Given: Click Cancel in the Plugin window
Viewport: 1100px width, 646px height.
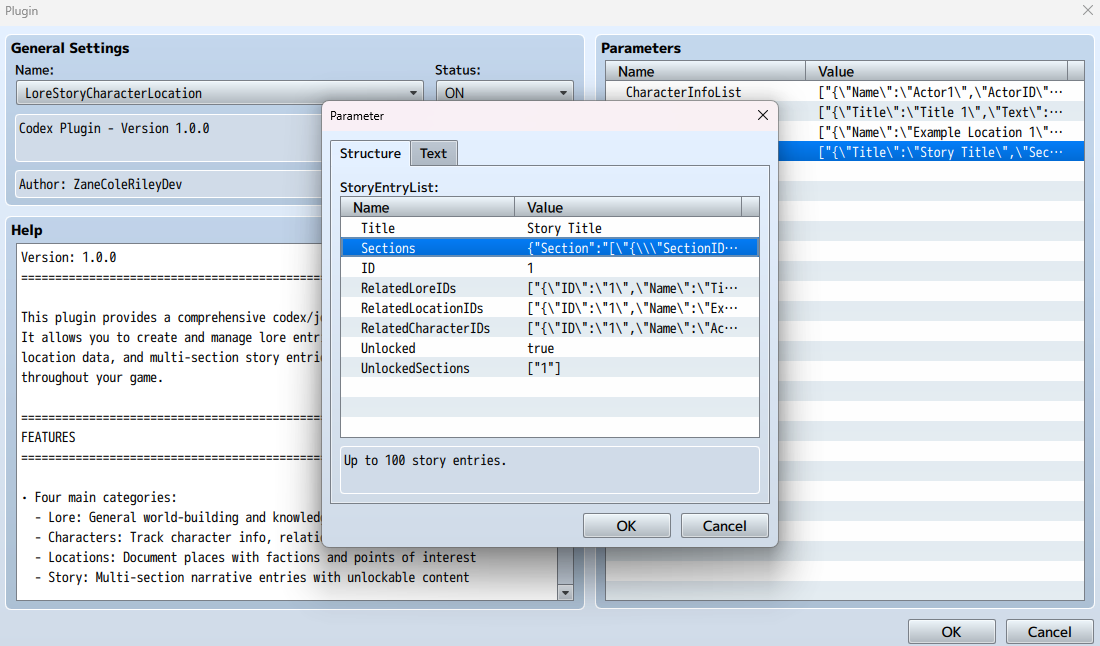Looking at the screenshot, I should pyautogui.click(x=1049, y=631).
